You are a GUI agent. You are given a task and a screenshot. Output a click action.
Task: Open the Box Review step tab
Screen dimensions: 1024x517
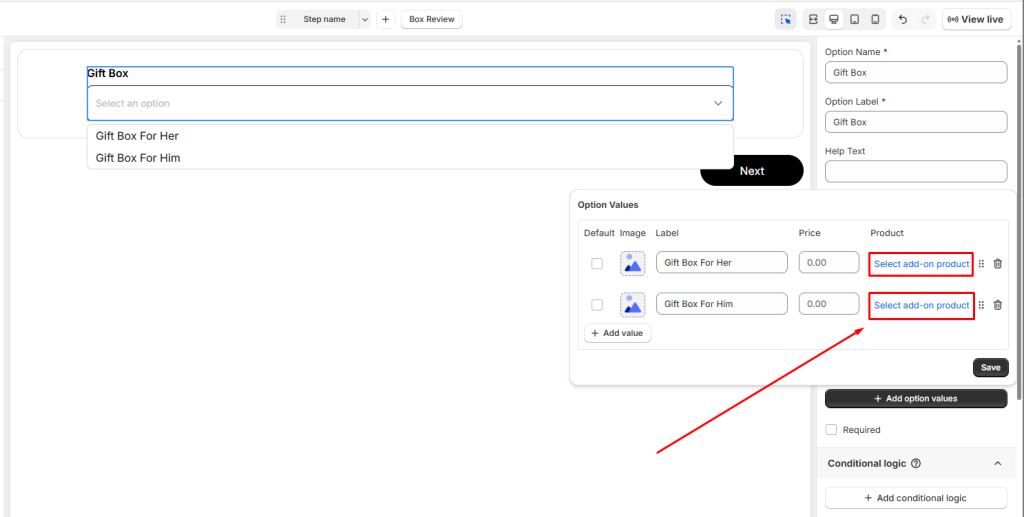[432, 19]
